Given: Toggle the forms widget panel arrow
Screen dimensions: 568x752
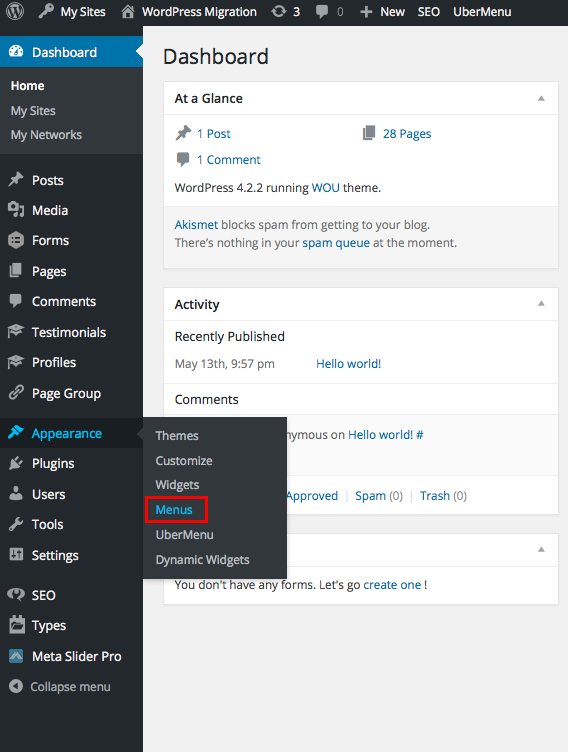Looking at the screenshot, I should point(541,550).
